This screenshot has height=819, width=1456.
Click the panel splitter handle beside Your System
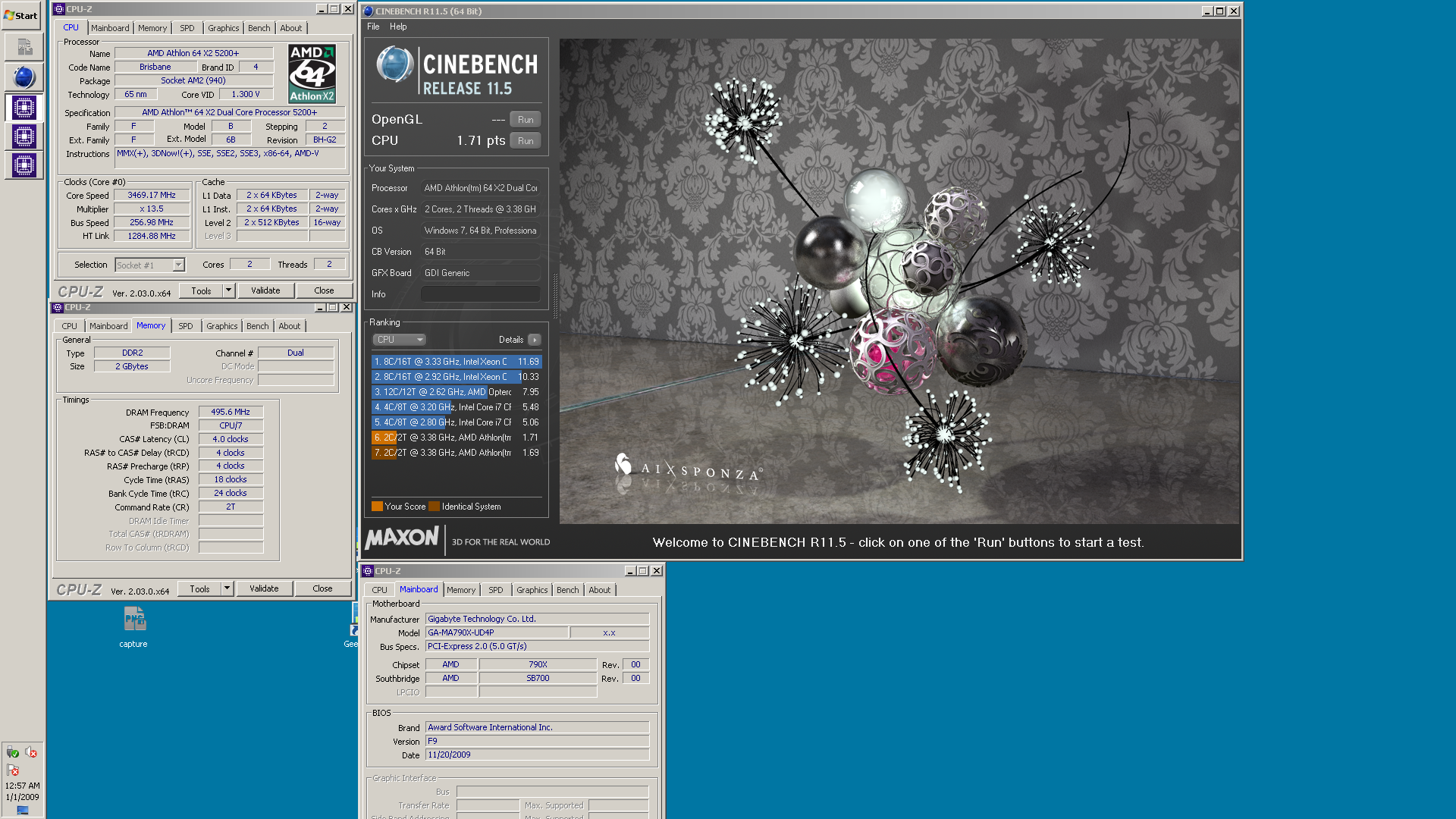[x=555, y=296]
